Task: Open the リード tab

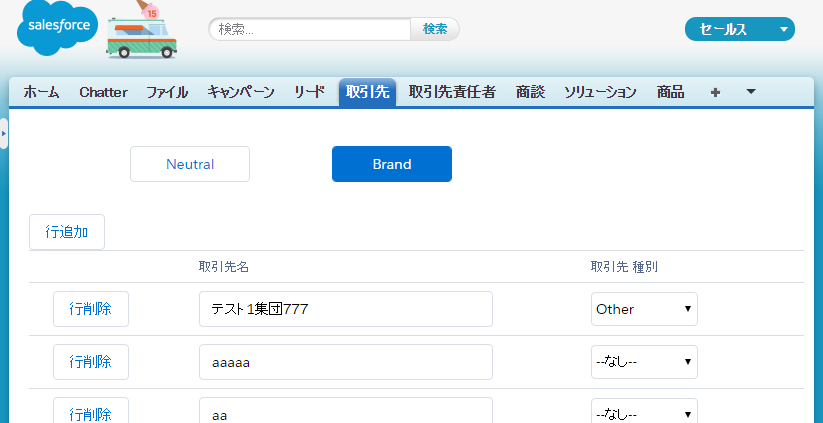Action: click(x=309, y=92)
